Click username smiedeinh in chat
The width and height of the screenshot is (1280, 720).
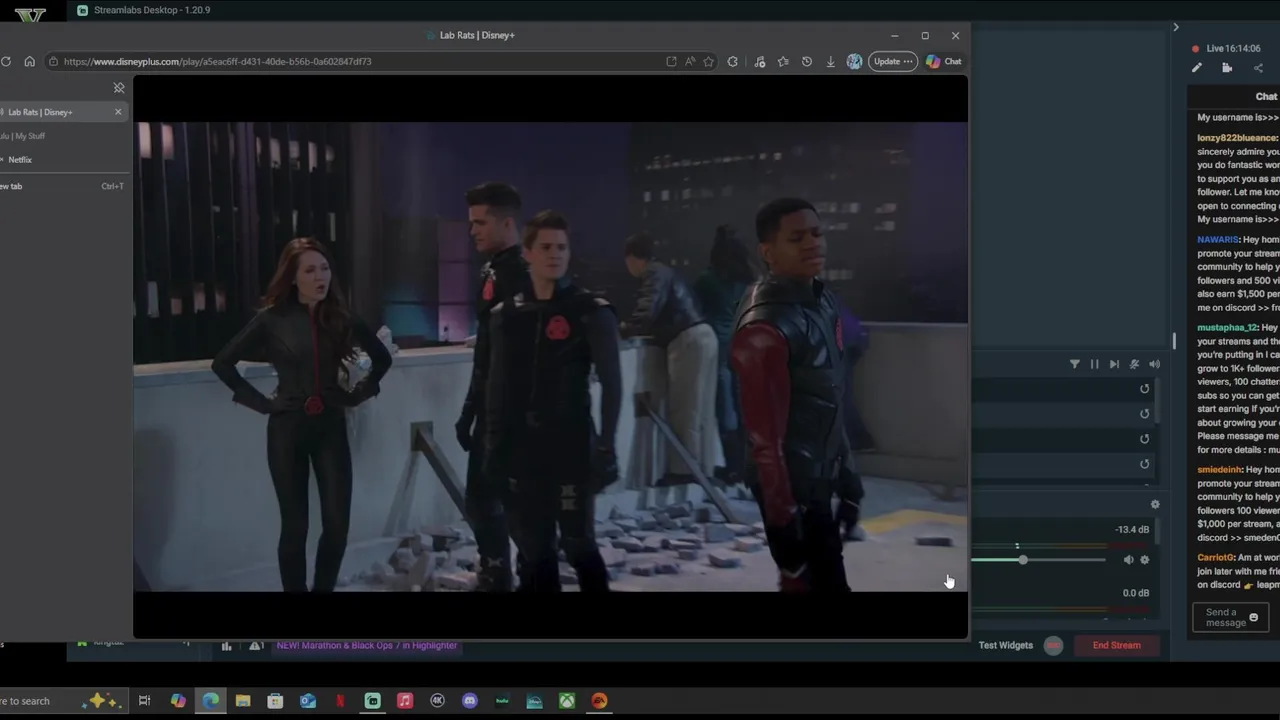coord(1219,470)
